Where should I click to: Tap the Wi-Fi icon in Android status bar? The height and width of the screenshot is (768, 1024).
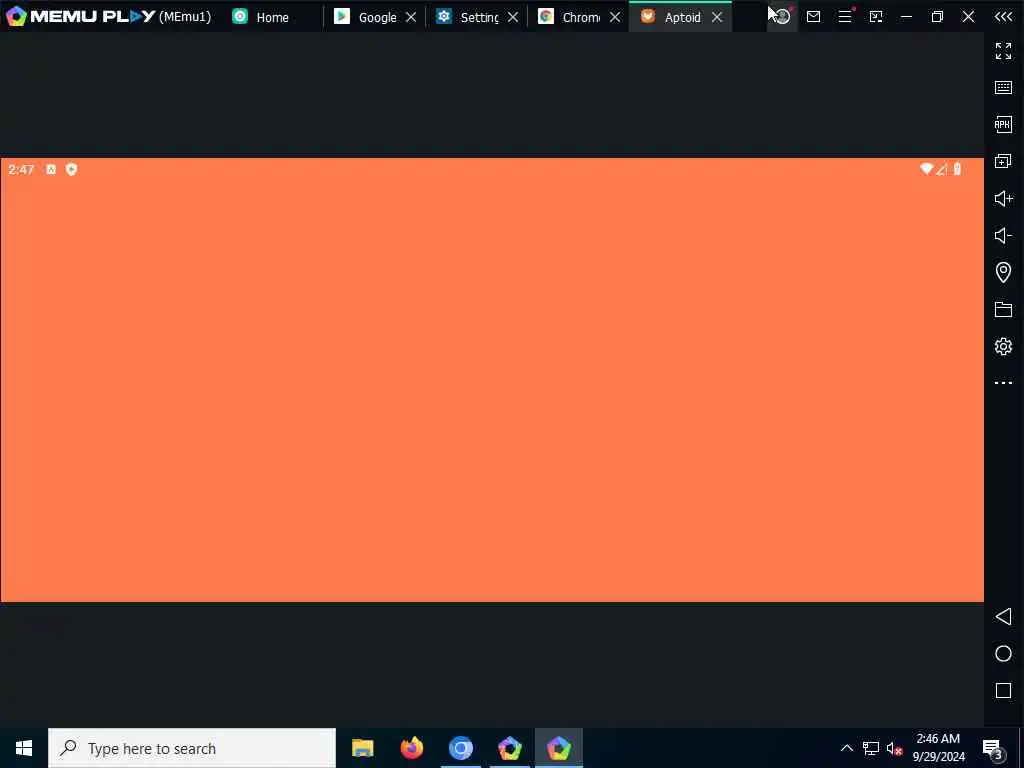pos(926,169)
